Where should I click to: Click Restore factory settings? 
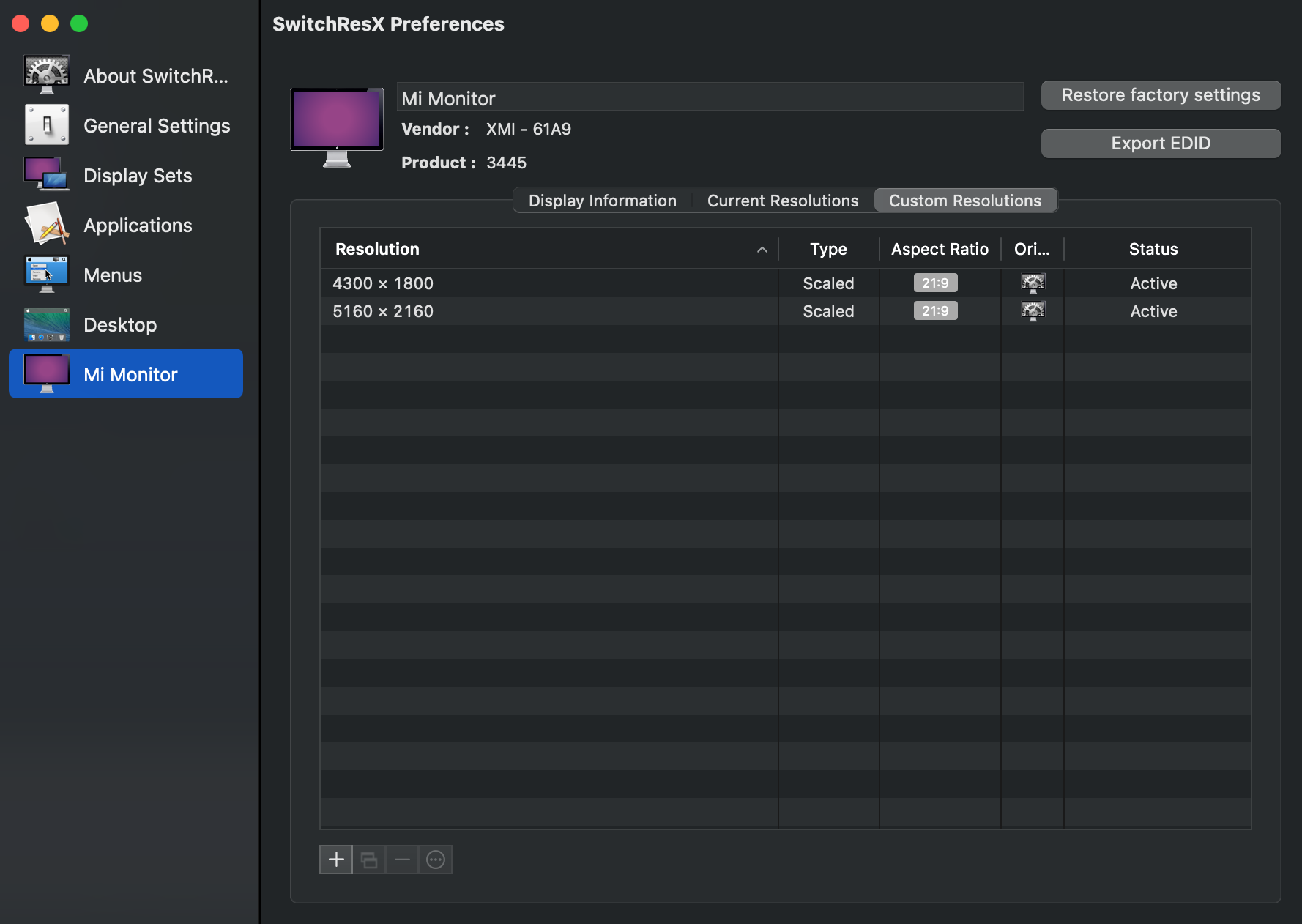(x=1161, y=94)
